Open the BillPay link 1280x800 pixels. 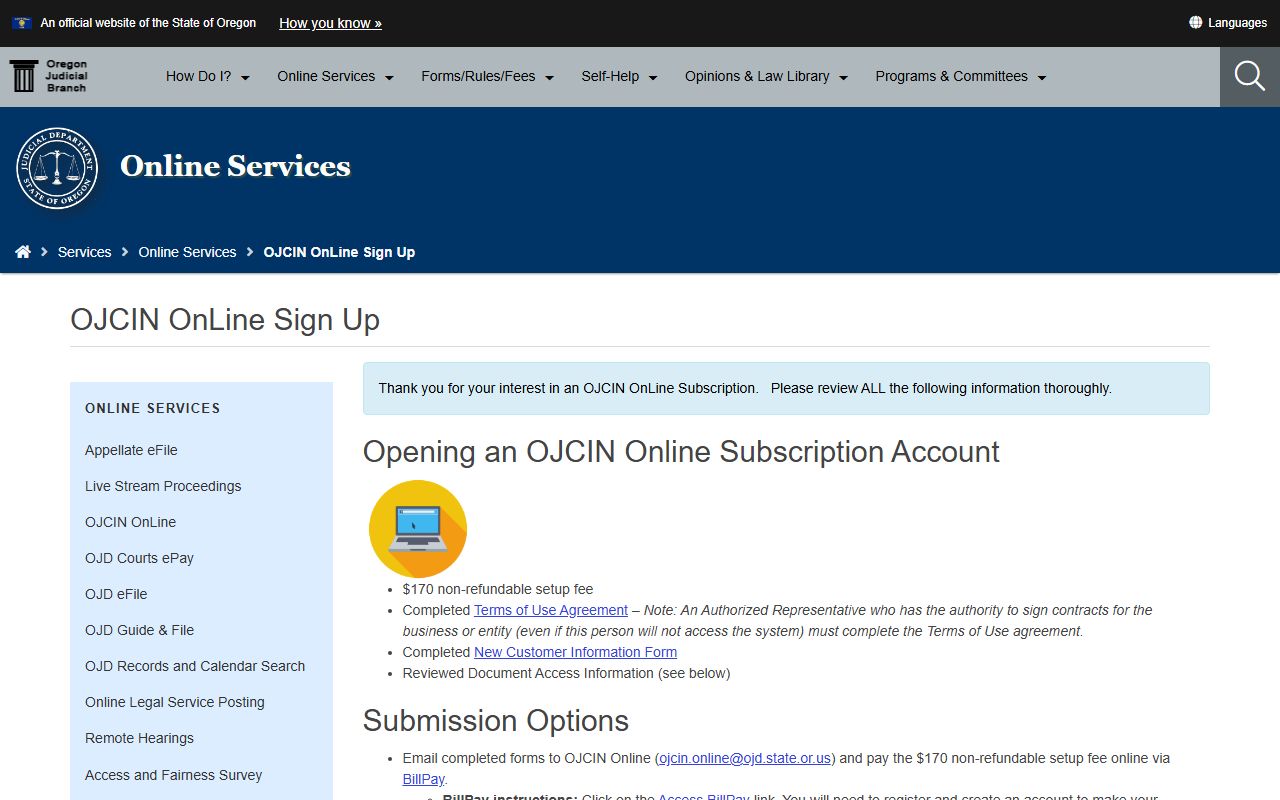point(423,779)
